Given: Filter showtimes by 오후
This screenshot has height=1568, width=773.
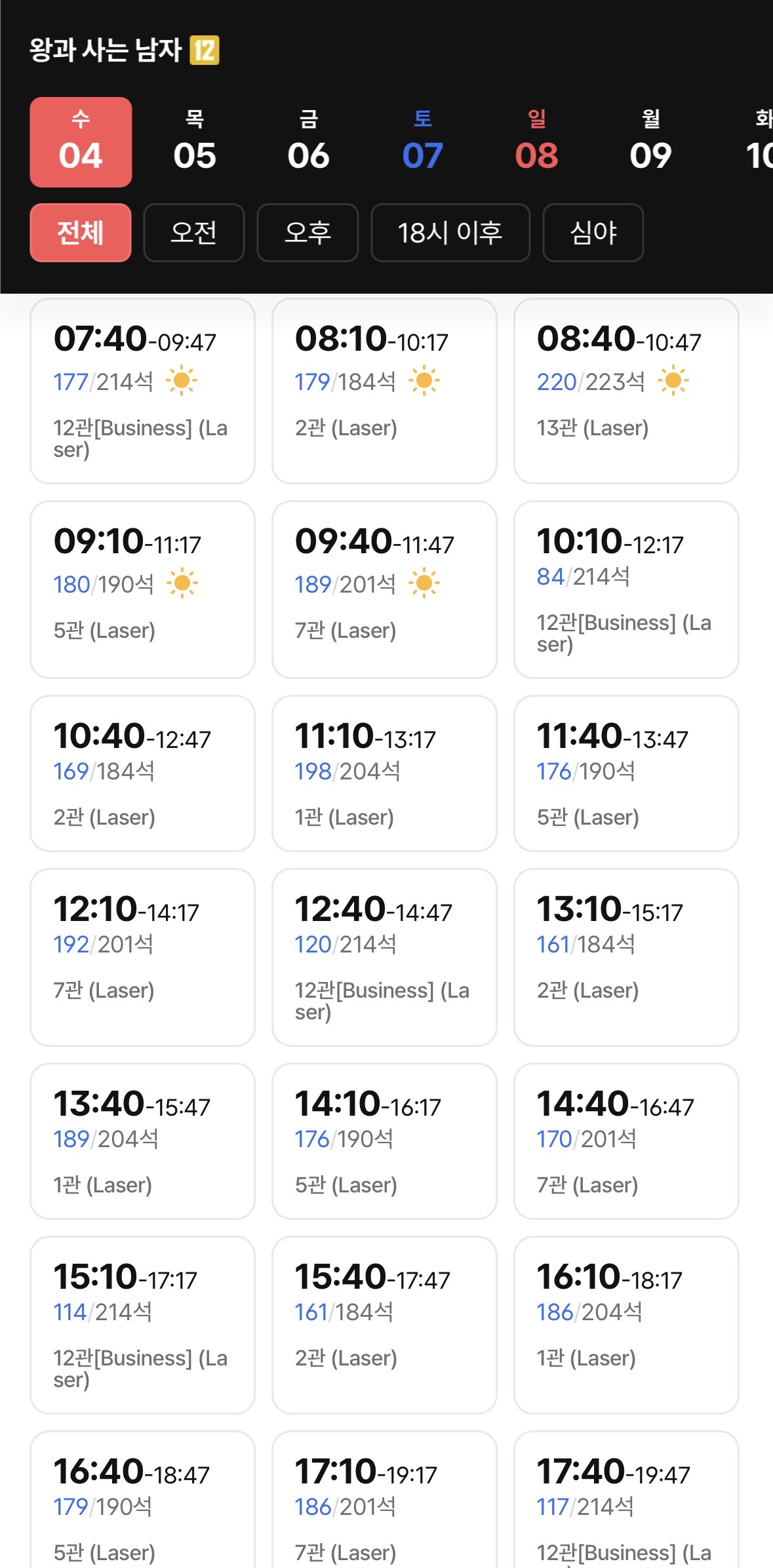Looking at the screenshot, I should tap(307, 233).
